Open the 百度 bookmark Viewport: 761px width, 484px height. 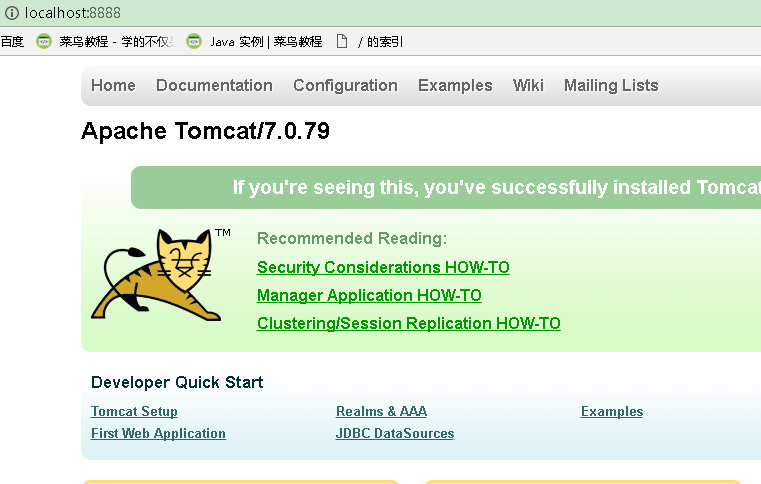coord(12,42)
